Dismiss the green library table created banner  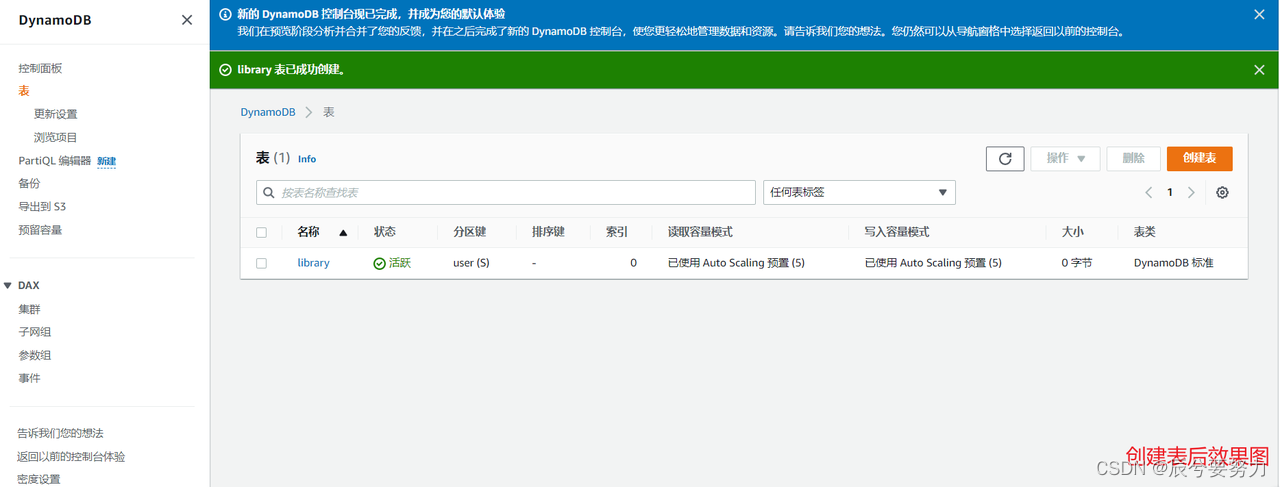[1259, 70]
